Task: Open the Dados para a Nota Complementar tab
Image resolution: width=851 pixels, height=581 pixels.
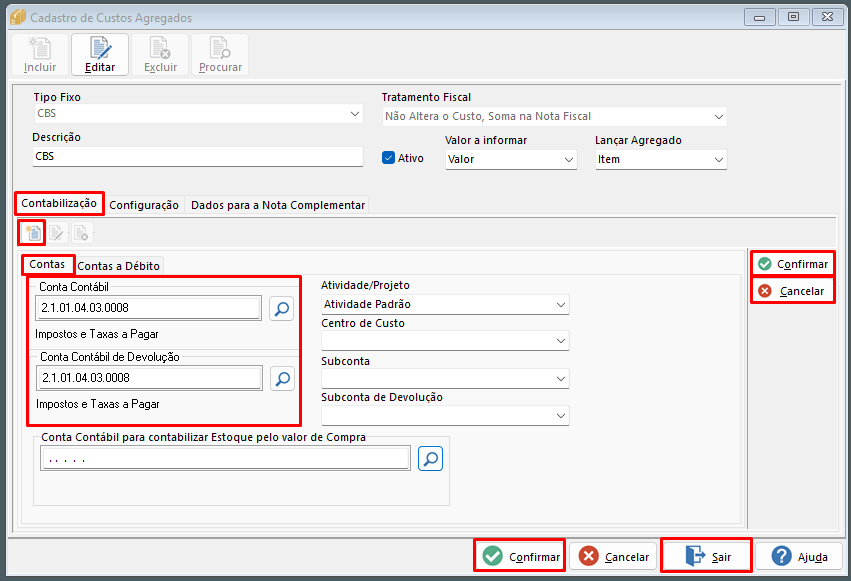Action: click(277, 205)
